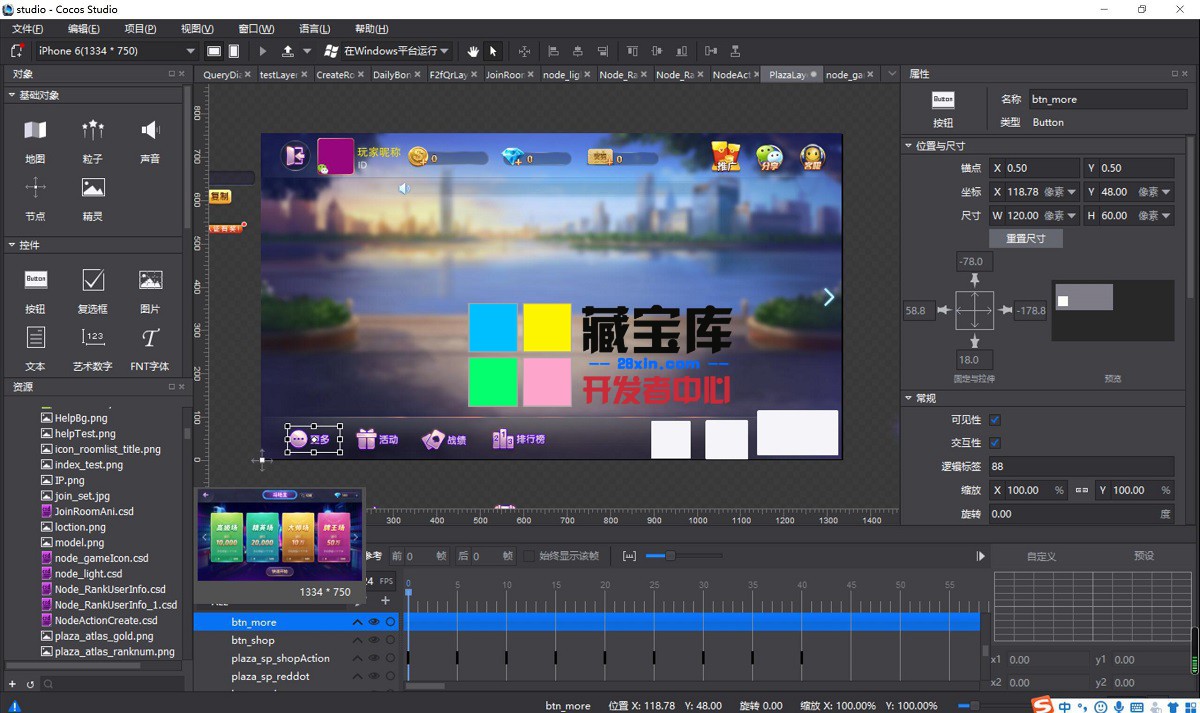Toggle the 交互性 interactivity checkbox
The image size is (1200, 713).
995,443
